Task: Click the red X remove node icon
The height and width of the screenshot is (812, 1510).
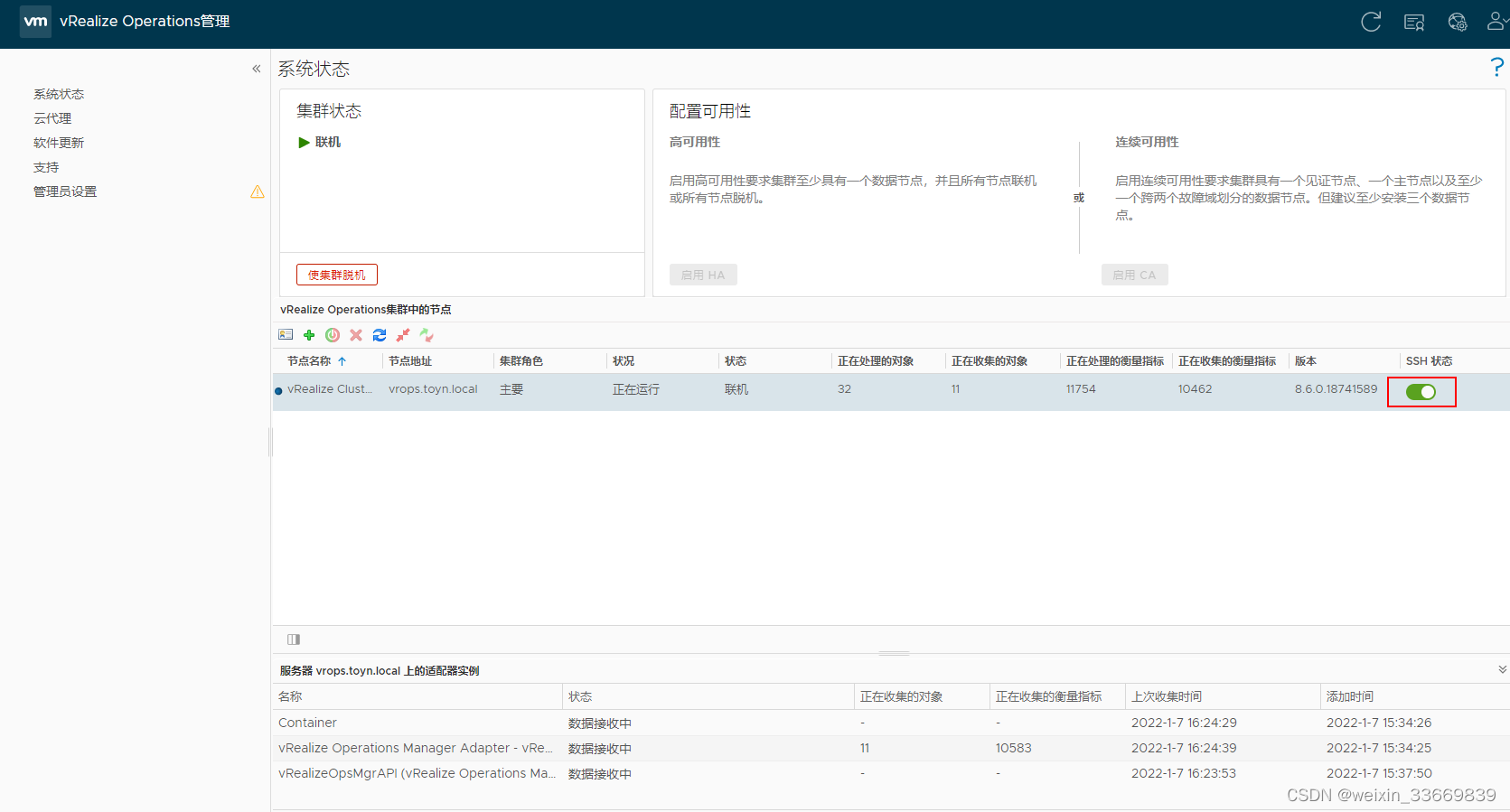Action: coord(356,335)
